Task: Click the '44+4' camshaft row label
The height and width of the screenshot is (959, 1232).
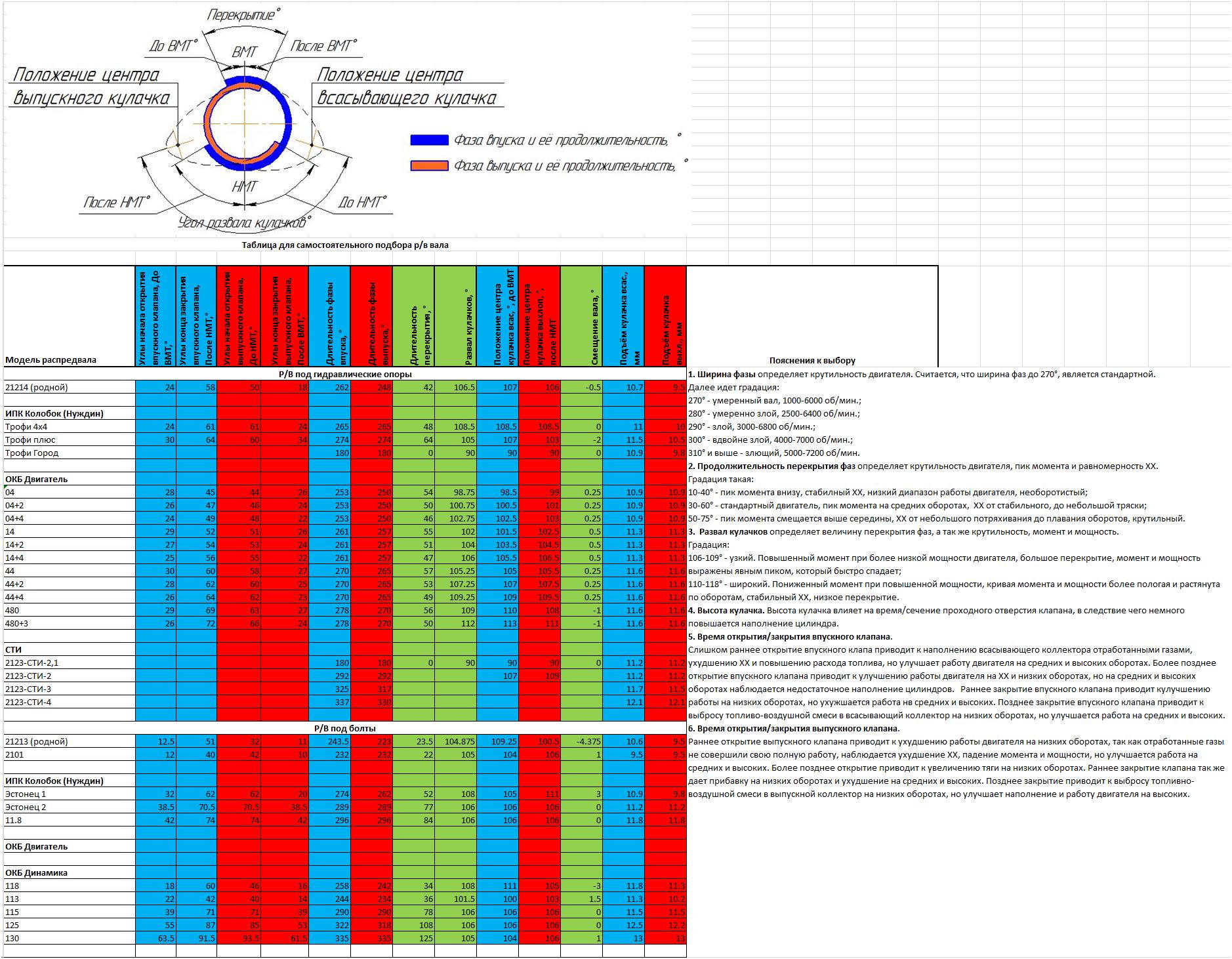Action: click(70, 597)
